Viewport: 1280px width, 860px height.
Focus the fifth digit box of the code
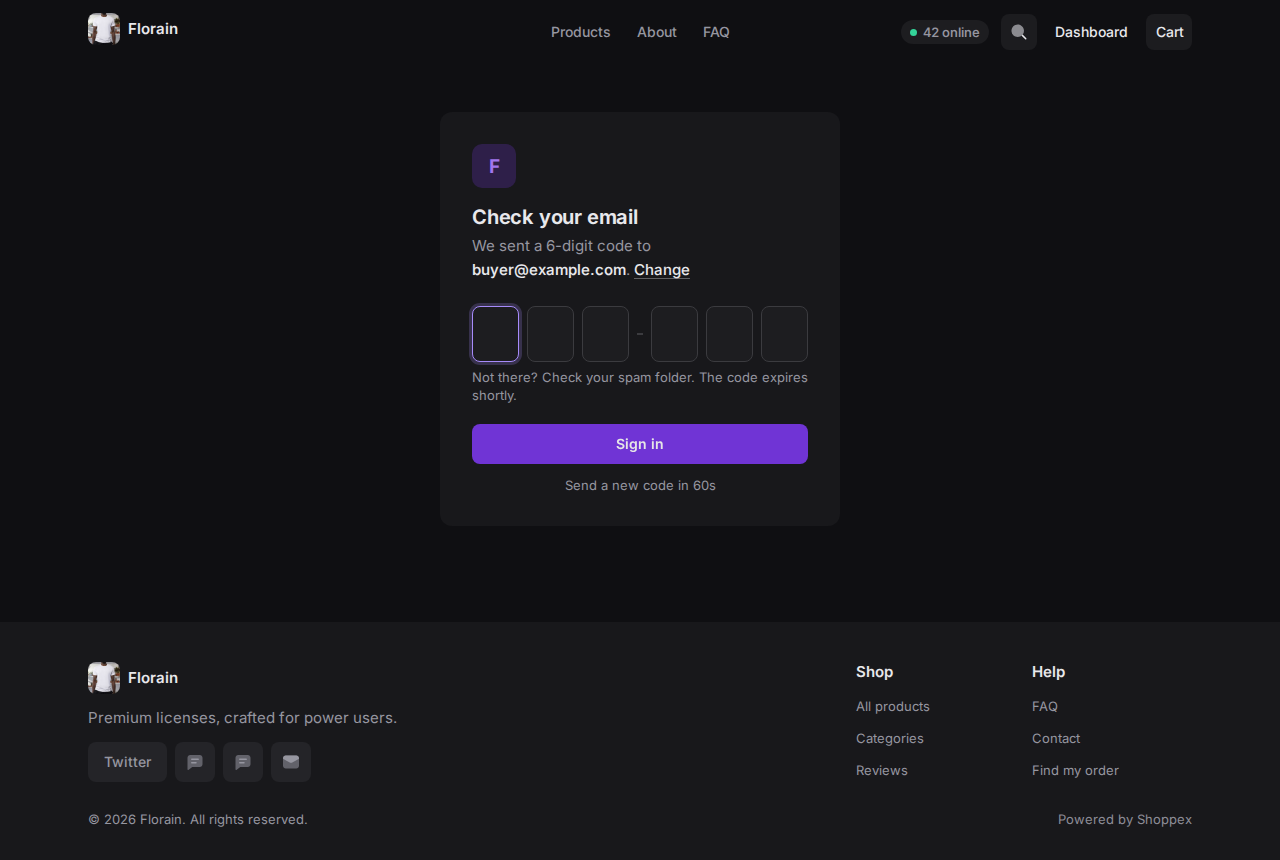tap(729, 334)
